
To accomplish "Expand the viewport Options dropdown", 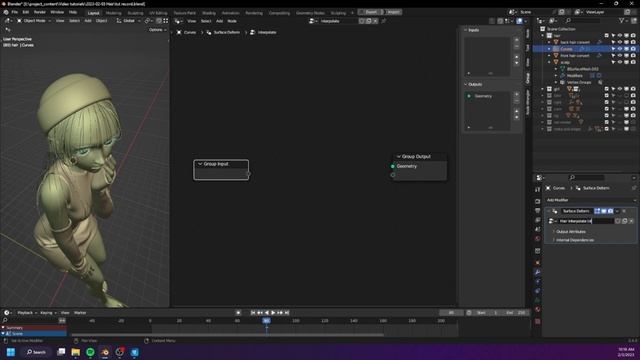I will (x=158, y=30).
